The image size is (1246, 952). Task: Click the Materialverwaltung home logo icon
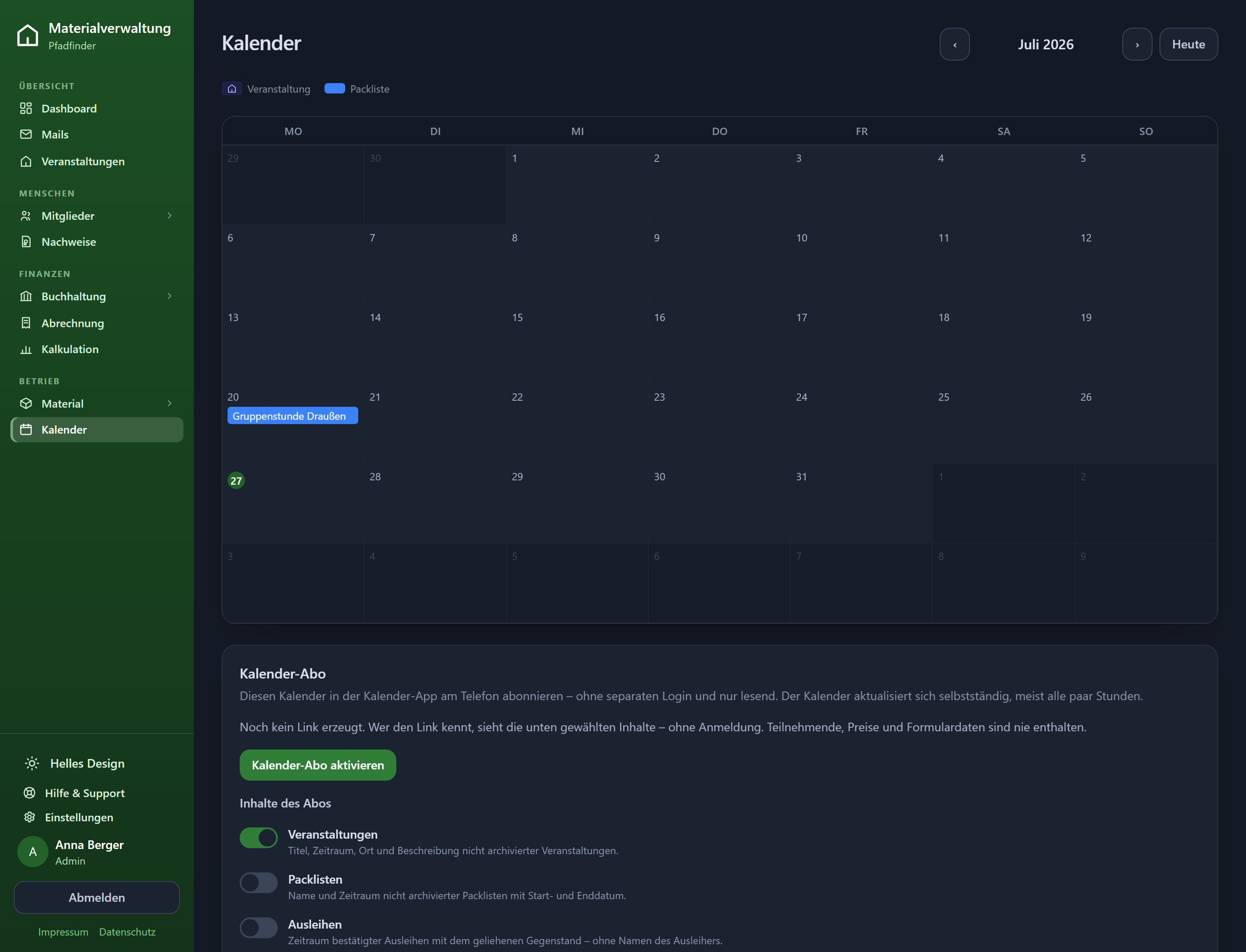[27, 35]
